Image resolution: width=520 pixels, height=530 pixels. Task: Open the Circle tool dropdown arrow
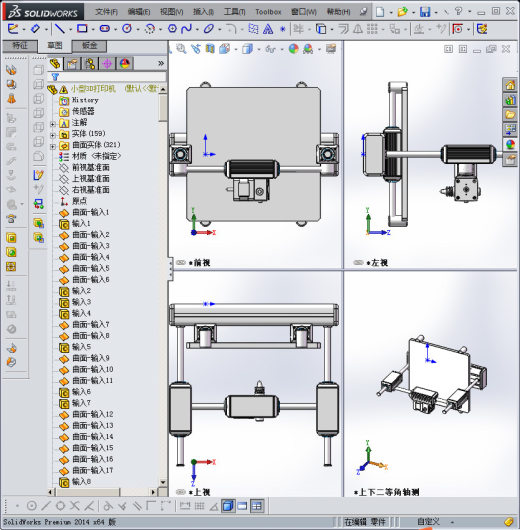tap(138, 30)
